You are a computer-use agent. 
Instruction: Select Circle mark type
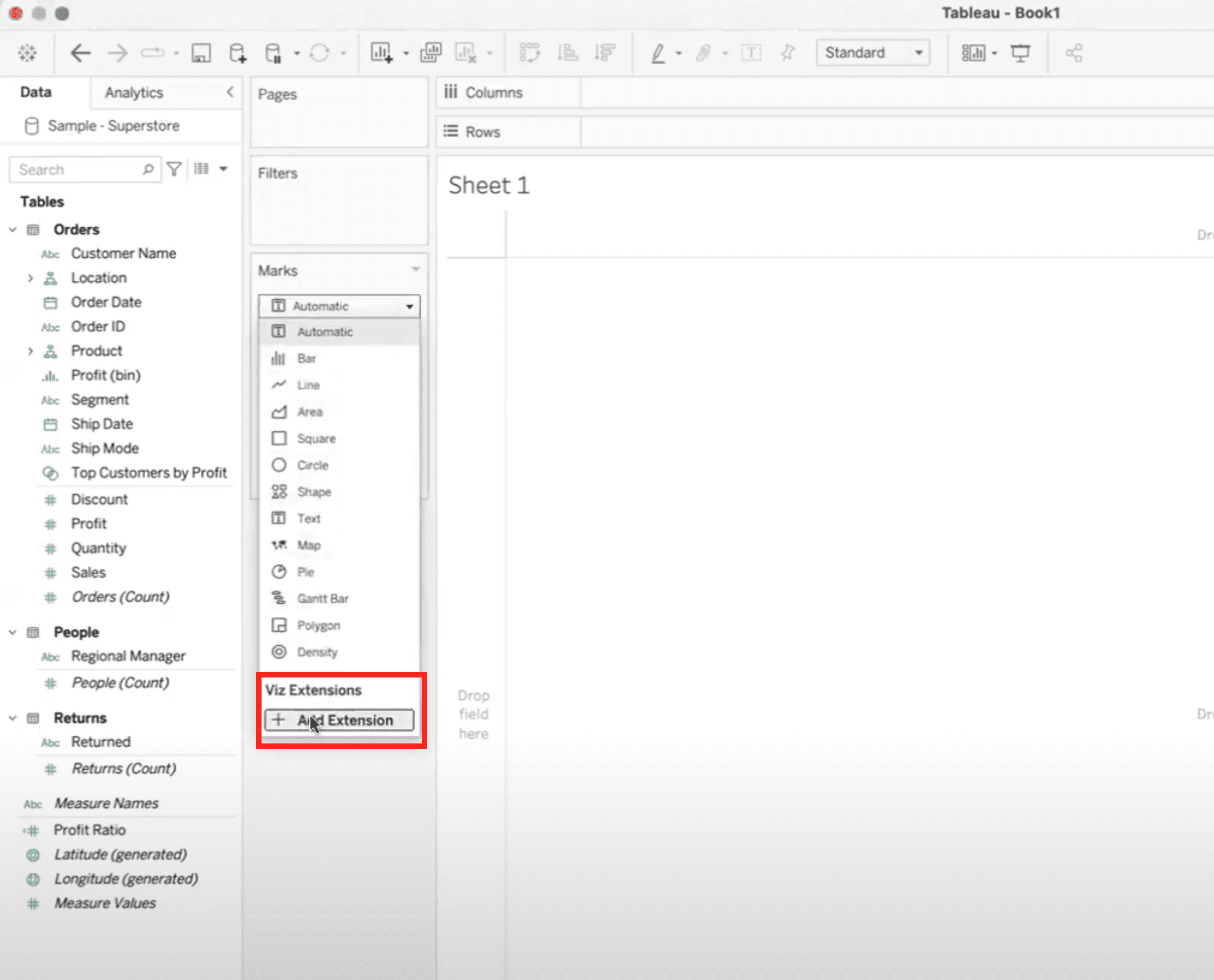[339, 465]
